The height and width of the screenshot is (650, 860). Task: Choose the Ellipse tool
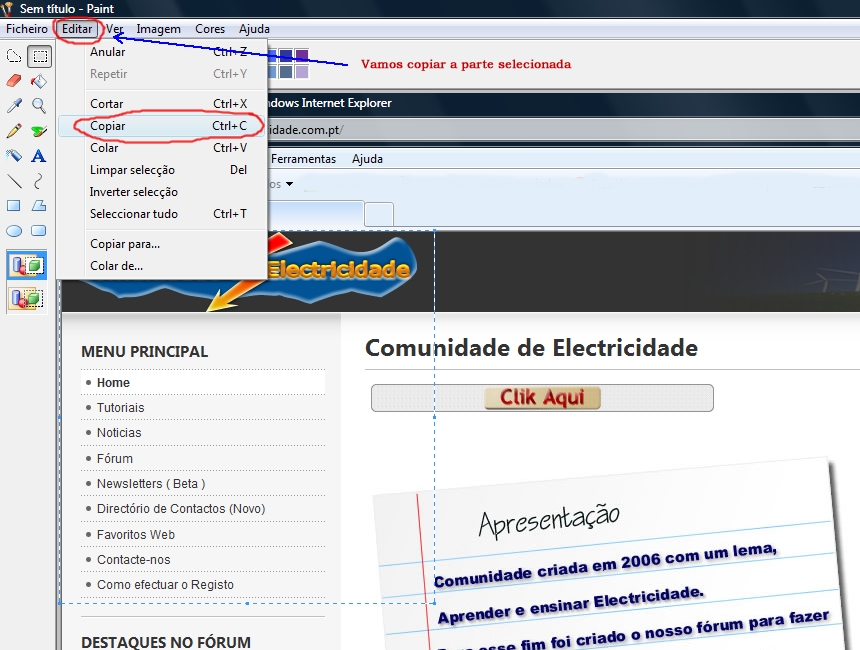14,230
